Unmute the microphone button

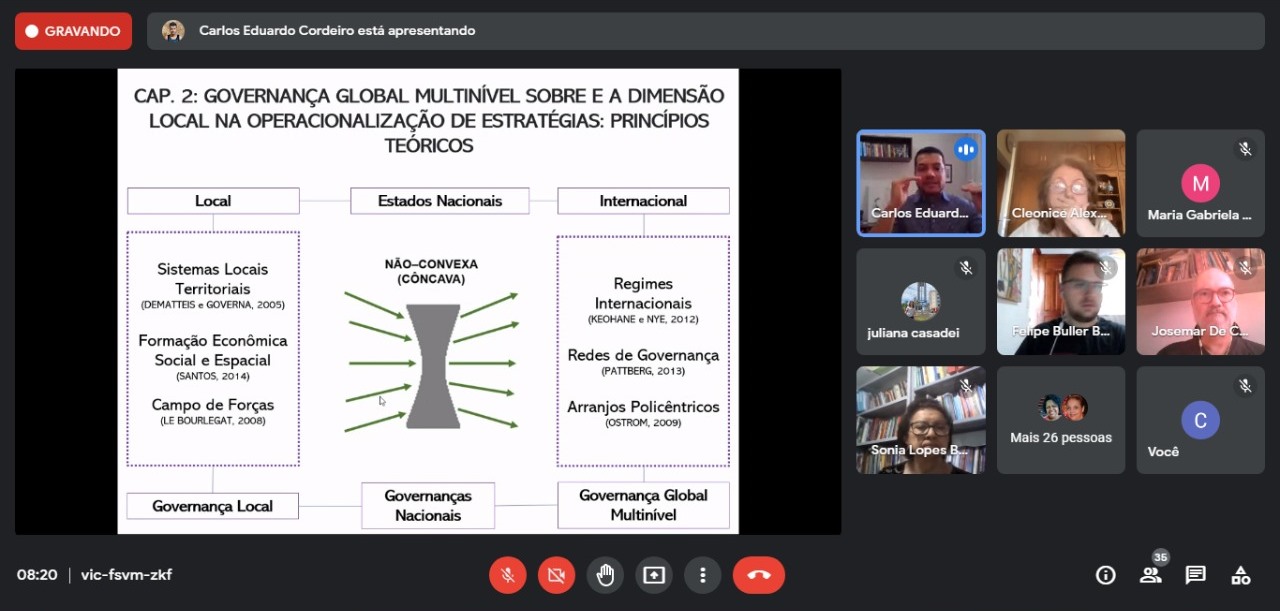pyautogui.click(x=507, y=575)
